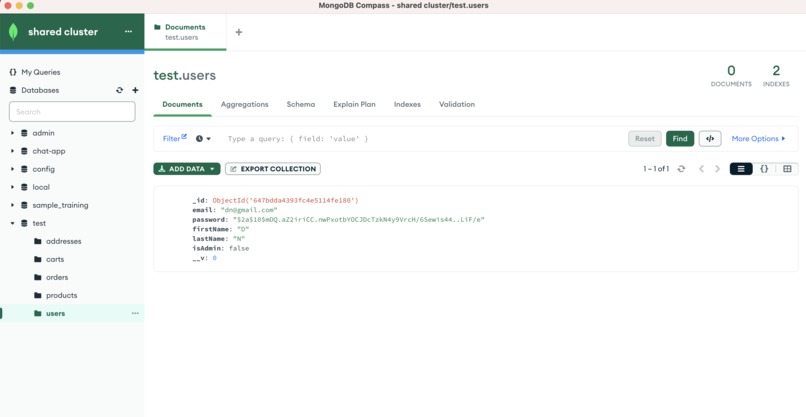Expand the config database

(x=13, y=169)
